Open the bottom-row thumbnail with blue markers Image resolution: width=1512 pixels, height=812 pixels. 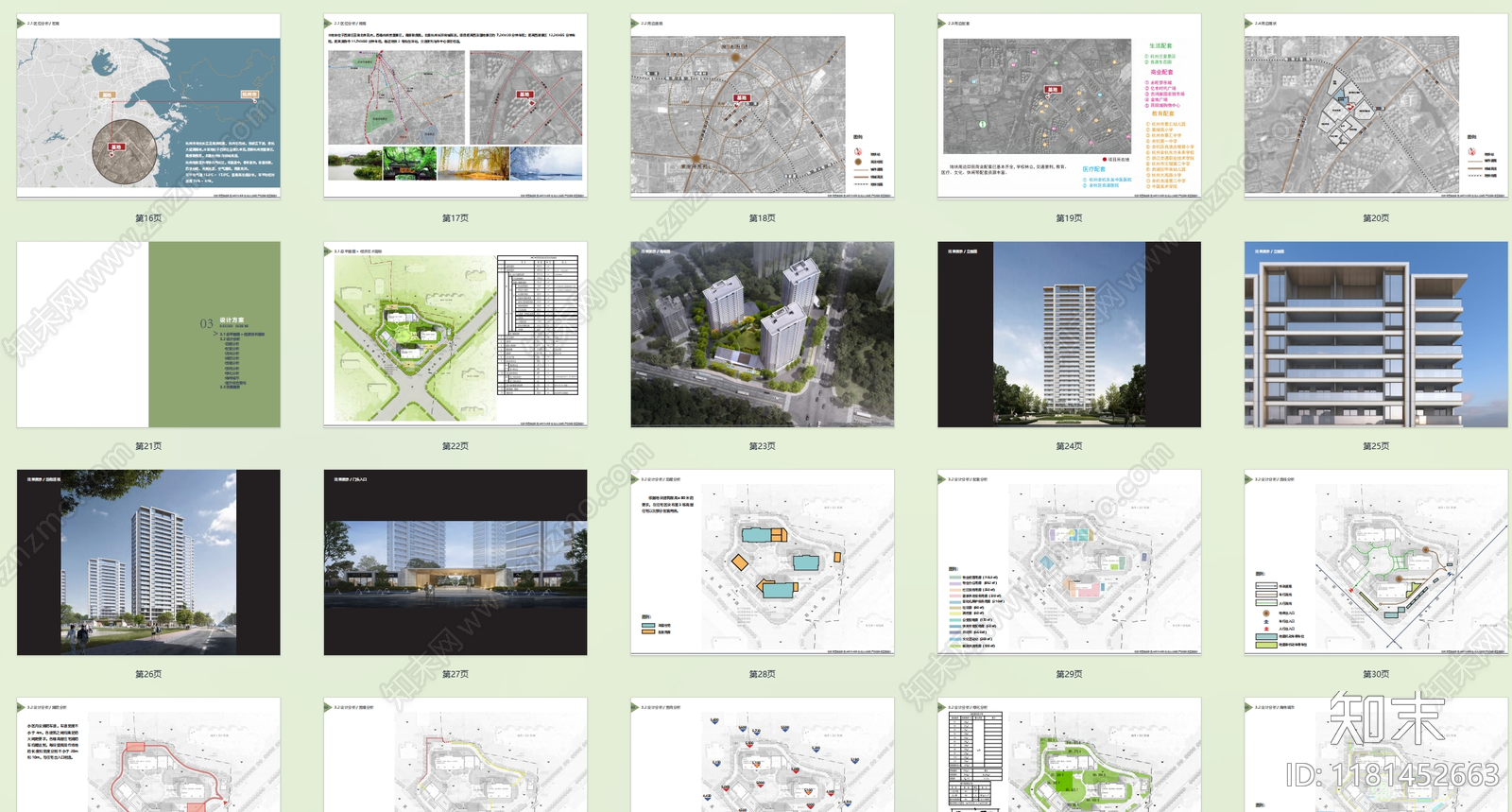click(763, 754)
